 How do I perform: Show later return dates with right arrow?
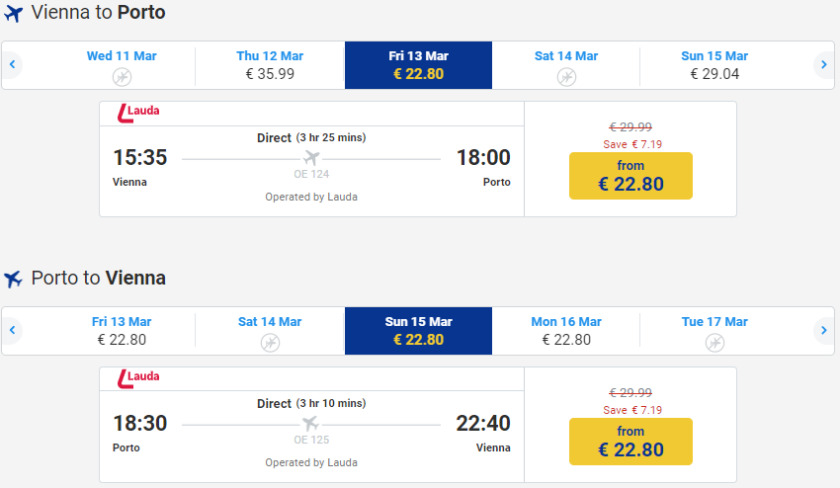[823, 330]
